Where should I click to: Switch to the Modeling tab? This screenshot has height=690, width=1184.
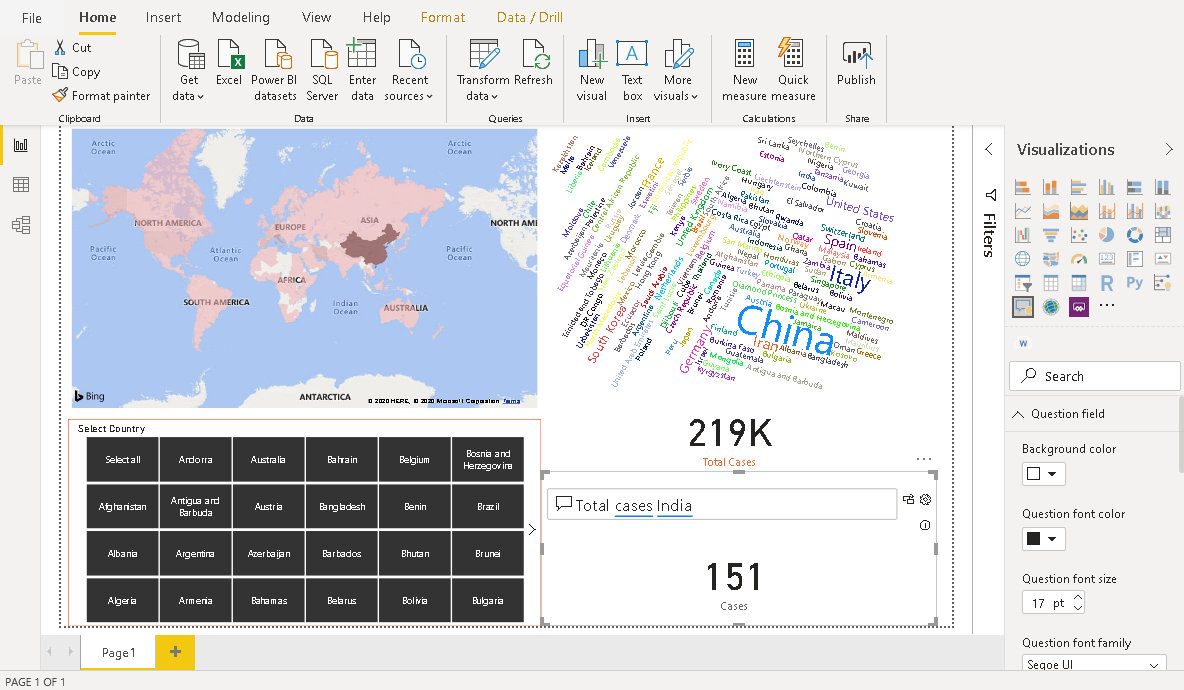tap(240, 17)
